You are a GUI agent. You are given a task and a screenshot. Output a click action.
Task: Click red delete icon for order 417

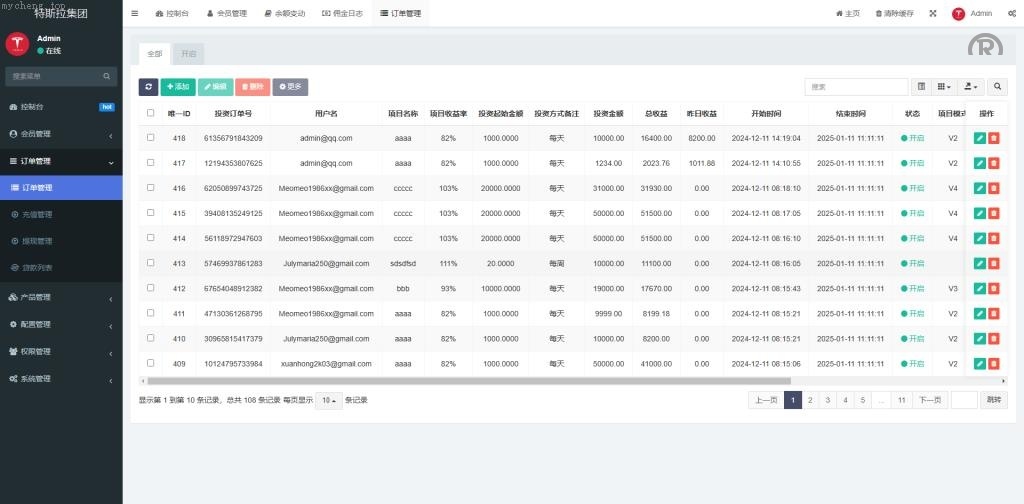(994, 163)
